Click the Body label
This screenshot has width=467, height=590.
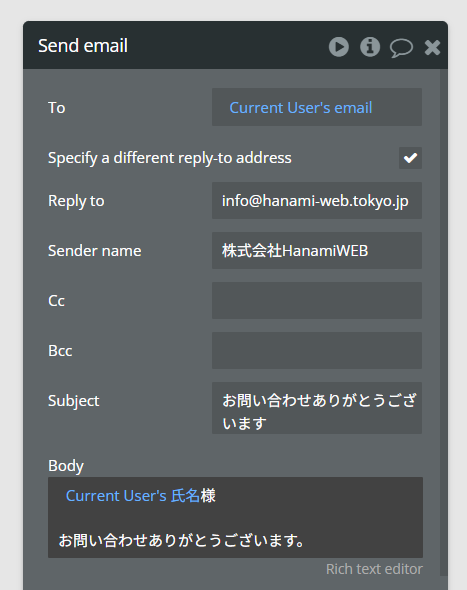click(x=66, y=466)
